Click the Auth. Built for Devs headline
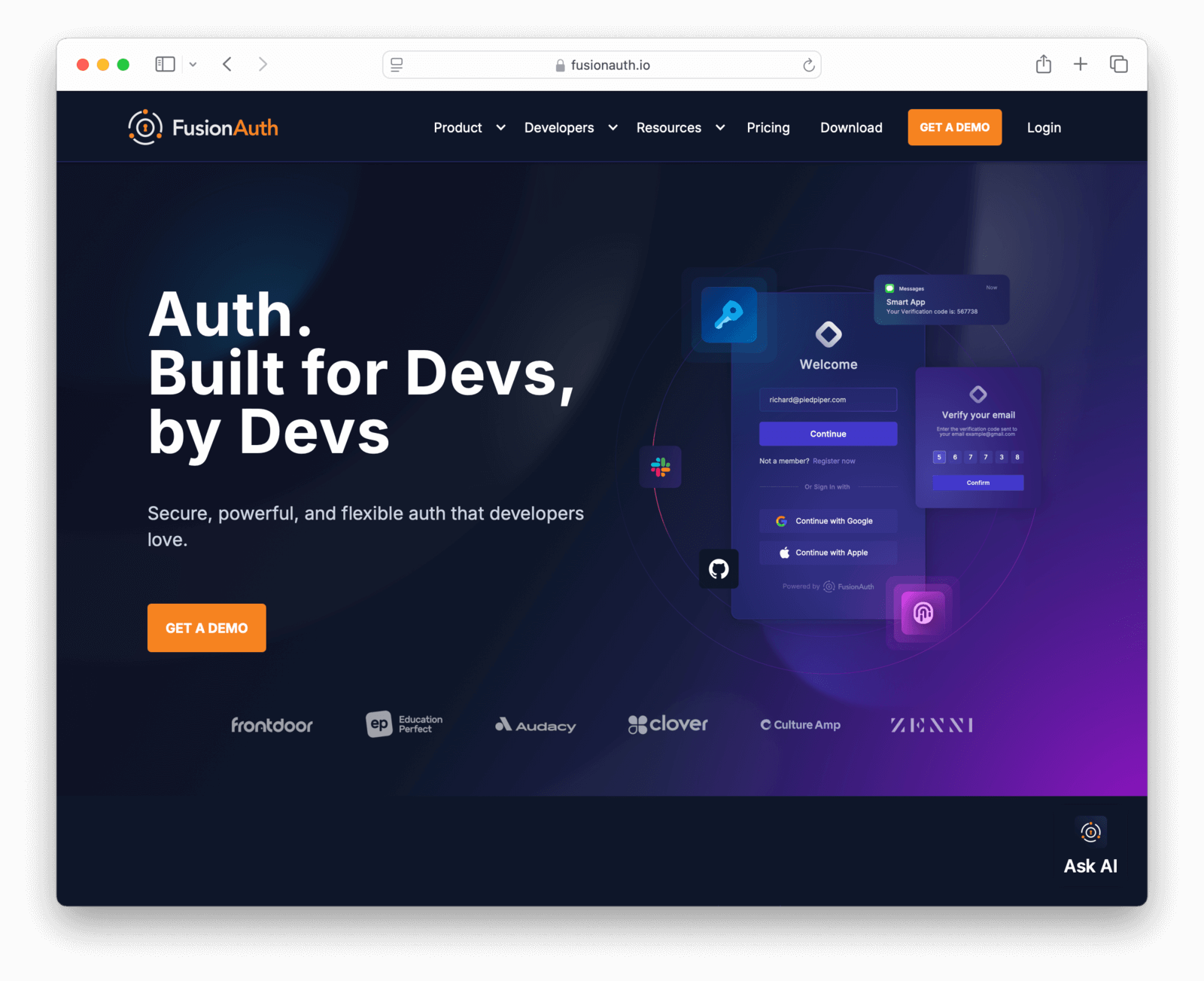Screen dimensions: 1204x981 point(361,373)
